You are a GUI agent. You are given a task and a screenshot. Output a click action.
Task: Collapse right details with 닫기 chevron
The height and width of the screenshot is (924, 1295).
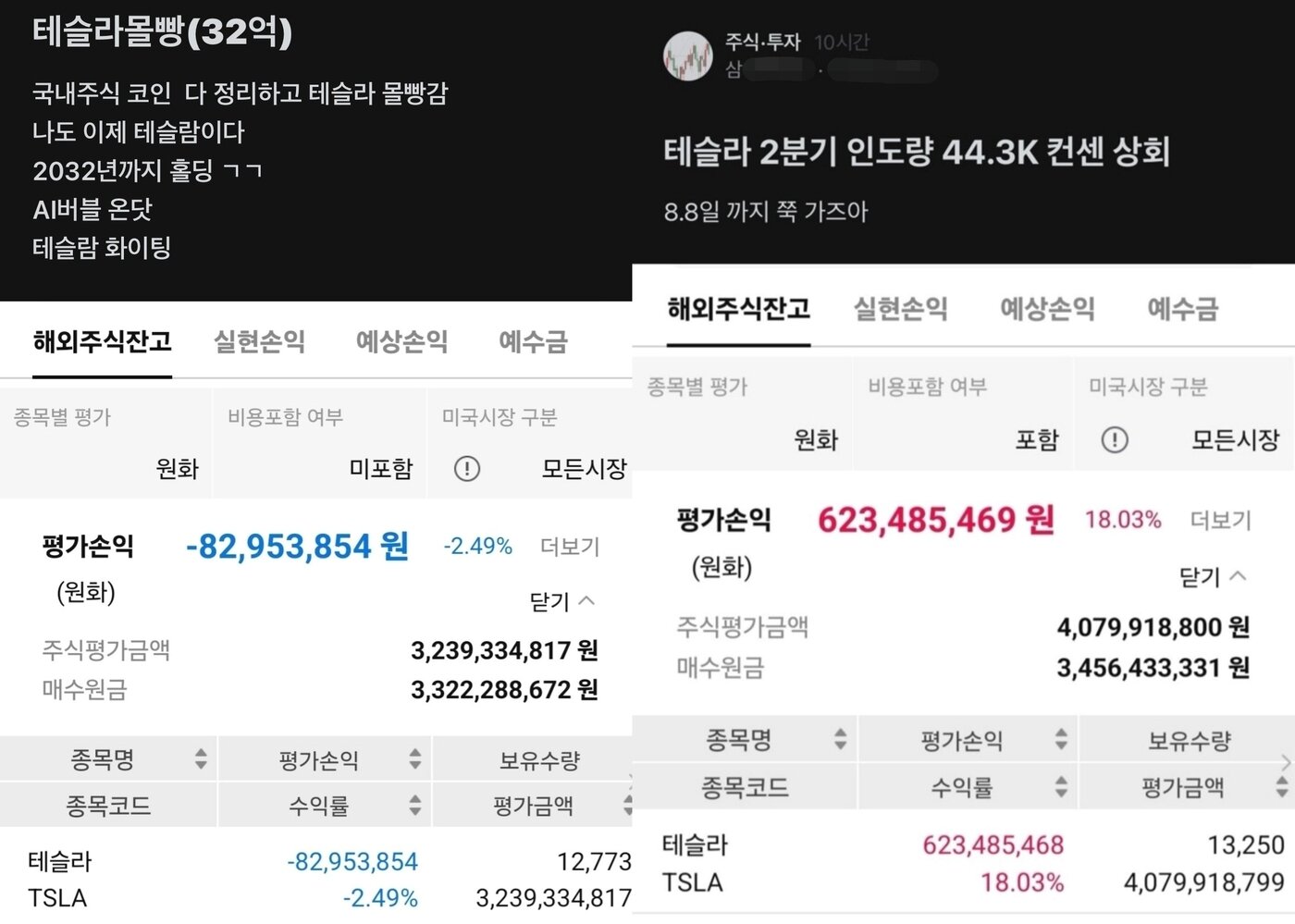1213,577
